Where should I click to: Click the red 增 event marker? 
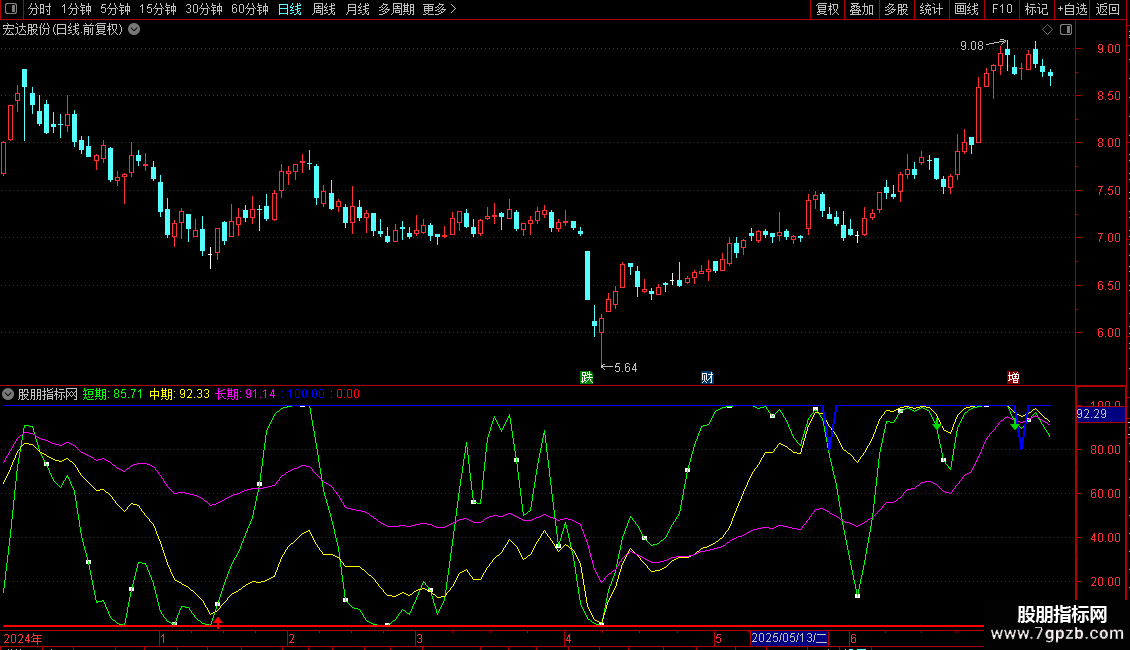click(1013, 378)
